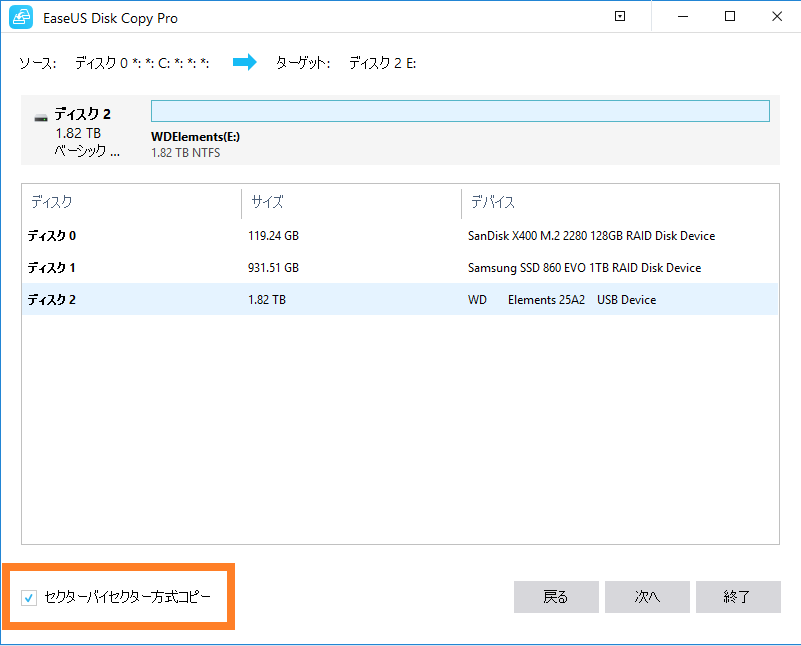Open the title bar dropdown menu icon

click(x=620, y=16)
